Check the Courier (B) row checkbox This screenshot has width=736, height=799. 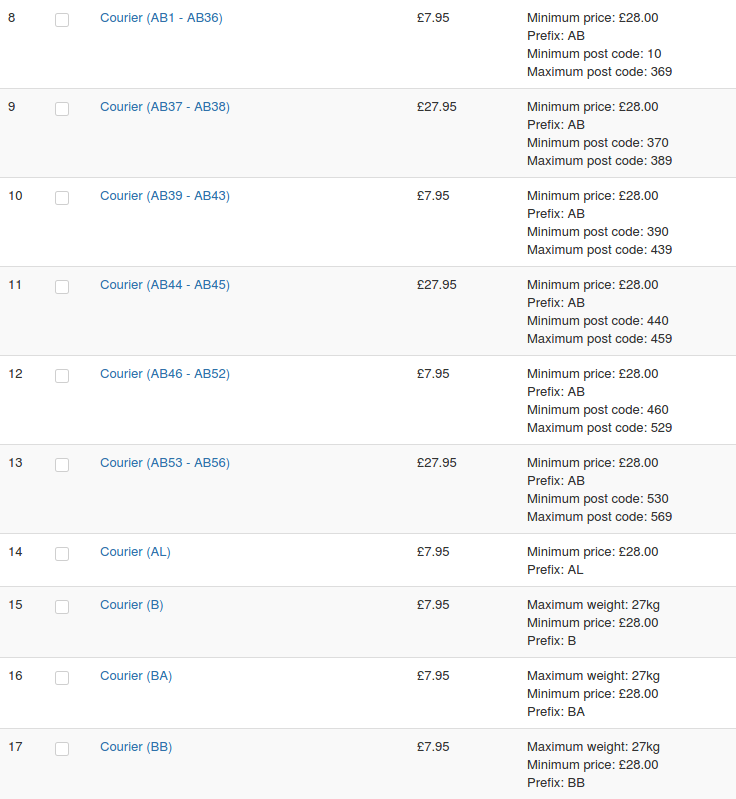pos(62,607)
